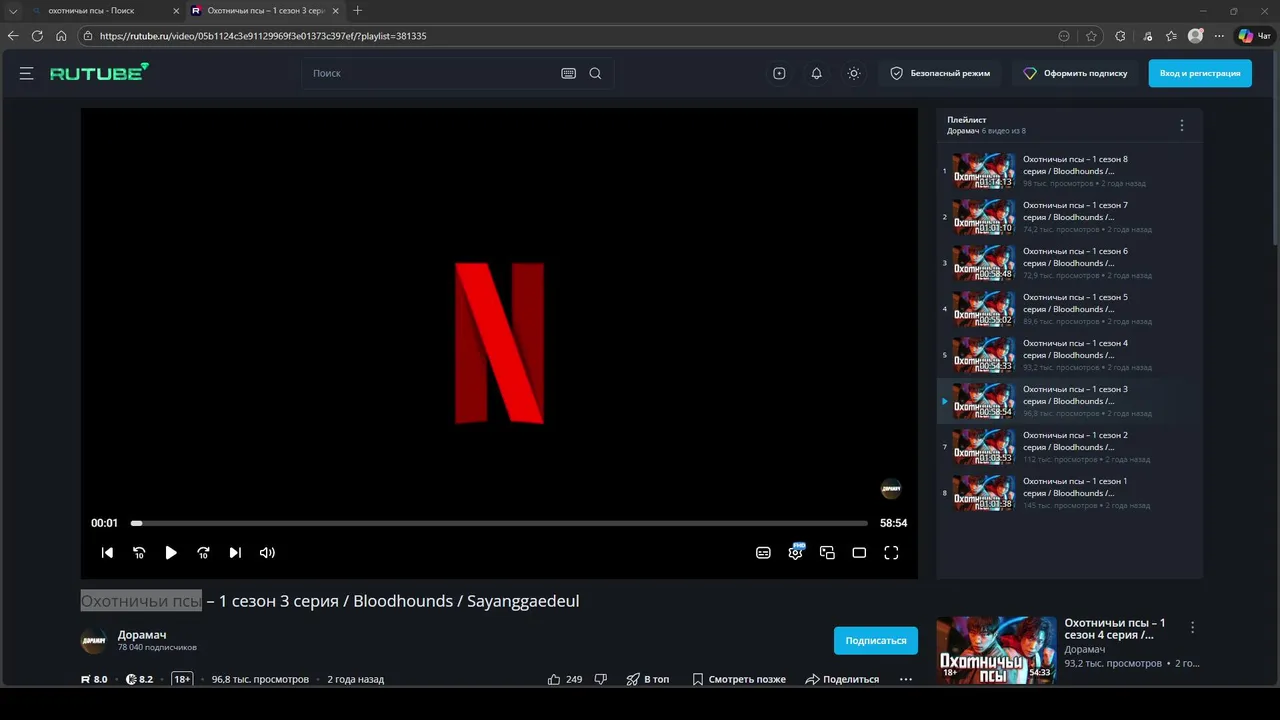This screenshot has width=1280, height=720.
Task: Rewind 10 seconds
Action: tap(139, 552)
